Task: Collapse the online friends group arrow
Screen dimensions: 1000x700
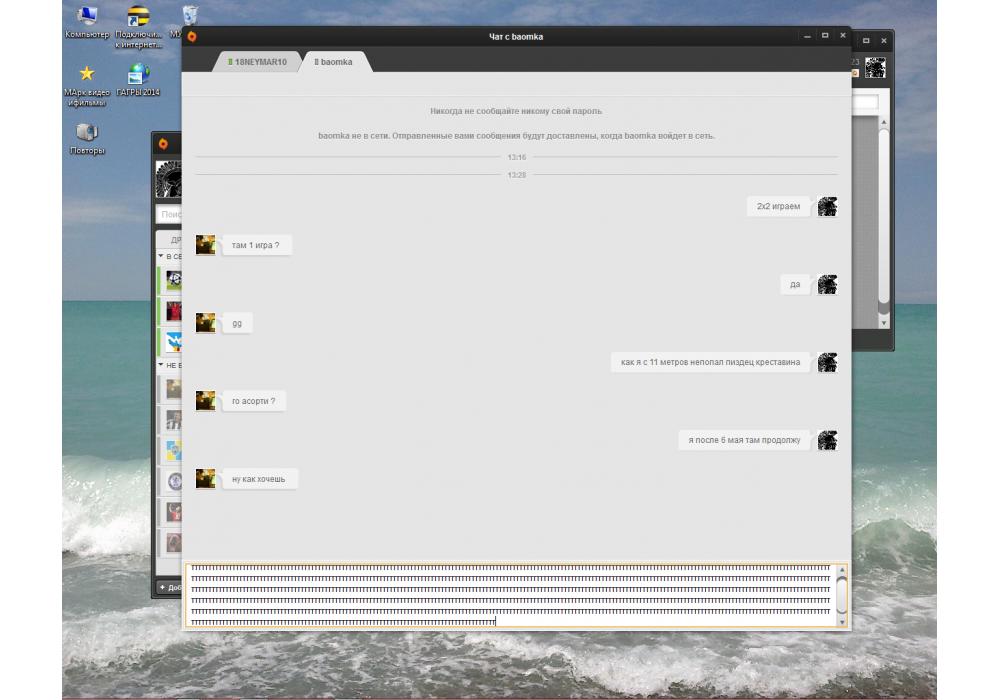Action: coord(161,257)
